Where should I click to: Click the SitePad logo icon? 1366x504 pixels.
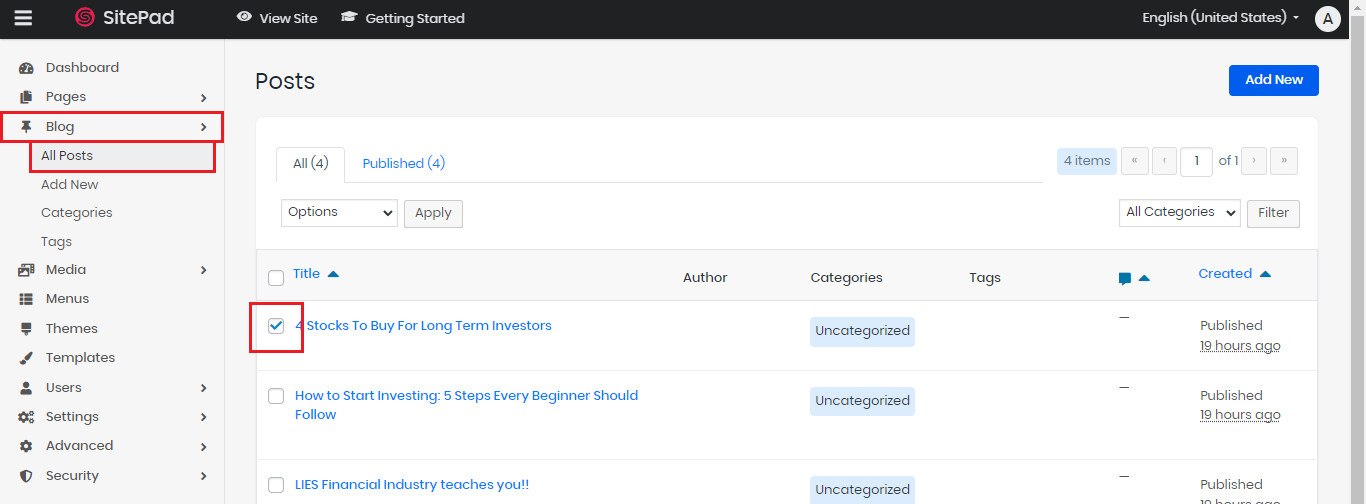tap(85, 18)
